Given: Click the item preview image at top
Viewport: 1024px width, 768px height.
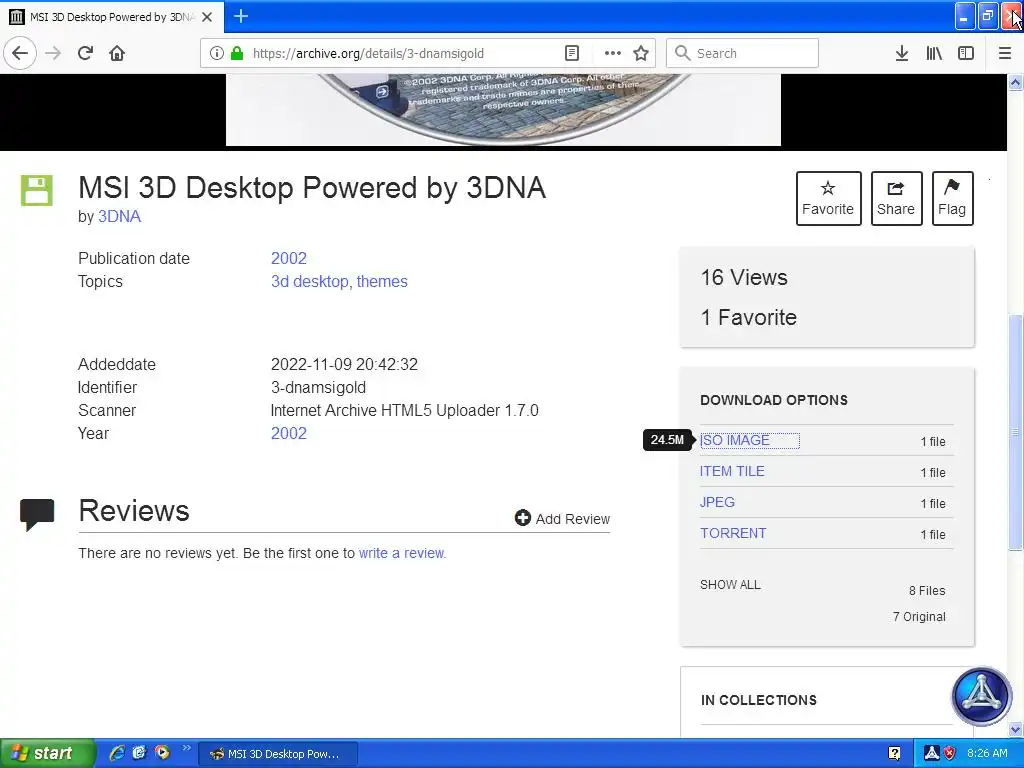Looking at the screenshot, I should [x=503, y=109].
